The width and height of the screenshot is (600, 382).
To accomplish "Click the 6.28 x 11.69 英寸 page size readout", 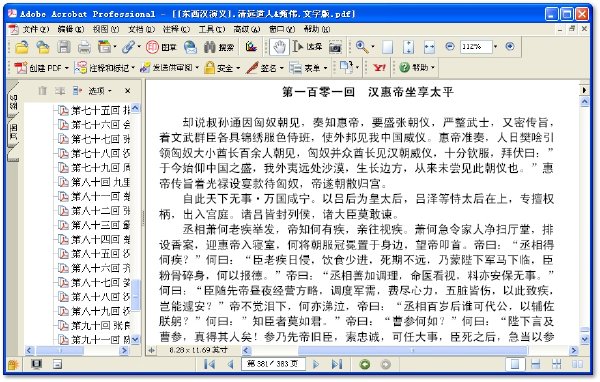I will click(198, 350).
